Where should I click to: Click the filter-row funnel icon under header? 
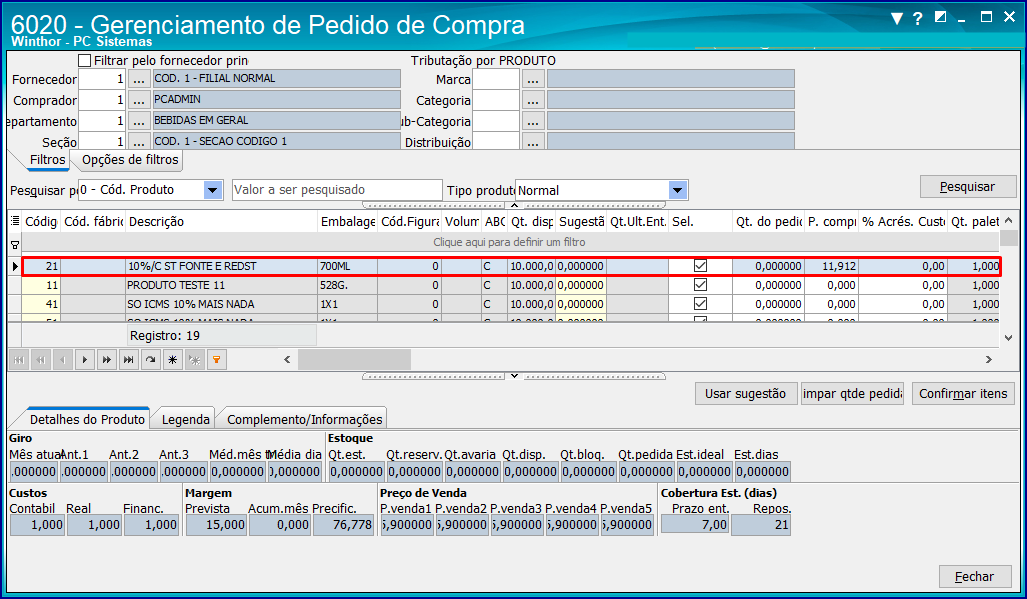[15, 245]
